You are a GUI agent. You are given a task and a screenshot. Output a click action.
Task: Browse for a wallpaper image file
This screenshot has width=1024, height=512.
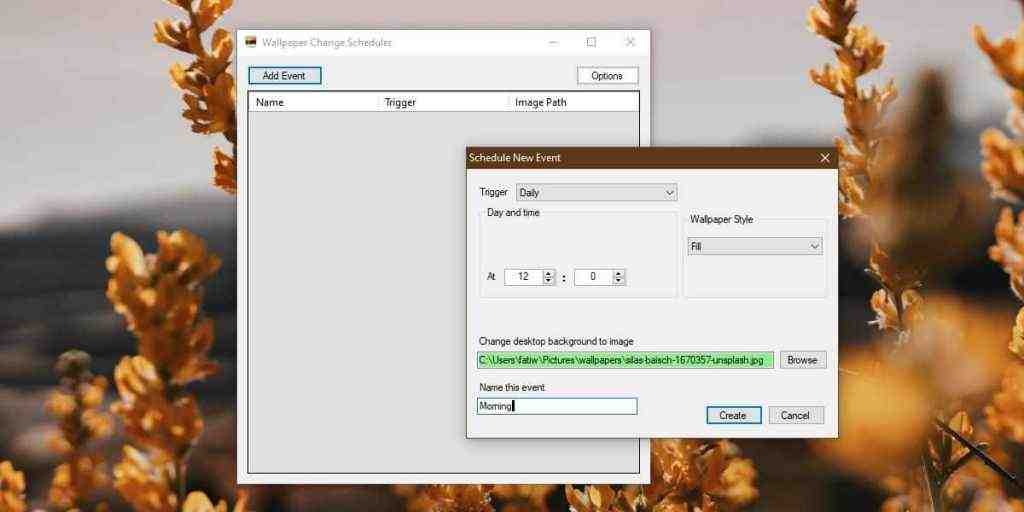(x=802, y=360)
